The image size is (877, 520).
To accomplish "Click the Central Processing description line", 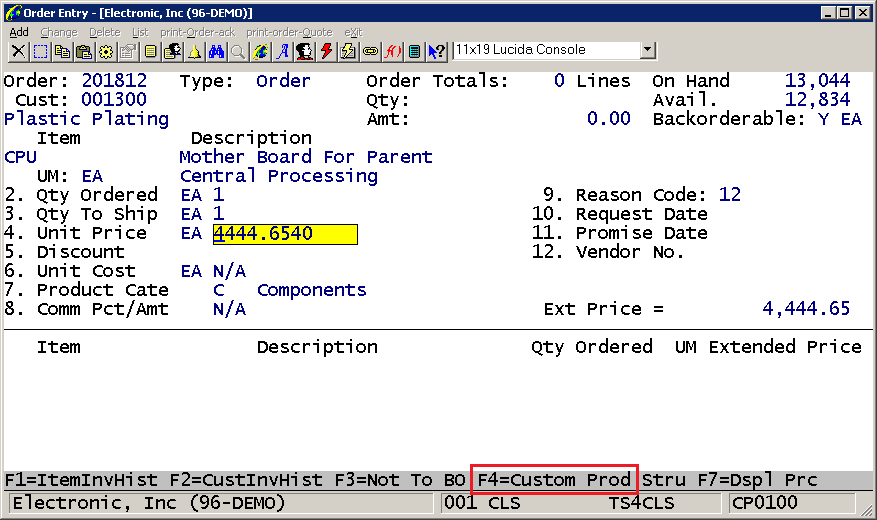I will [279, 176].
